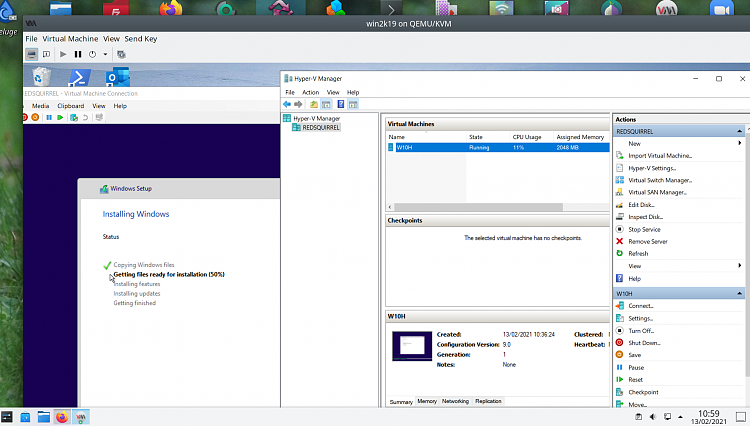This screenshot has height=426, width=750.
Task: Open the Send Key menu
Action: 141,39
